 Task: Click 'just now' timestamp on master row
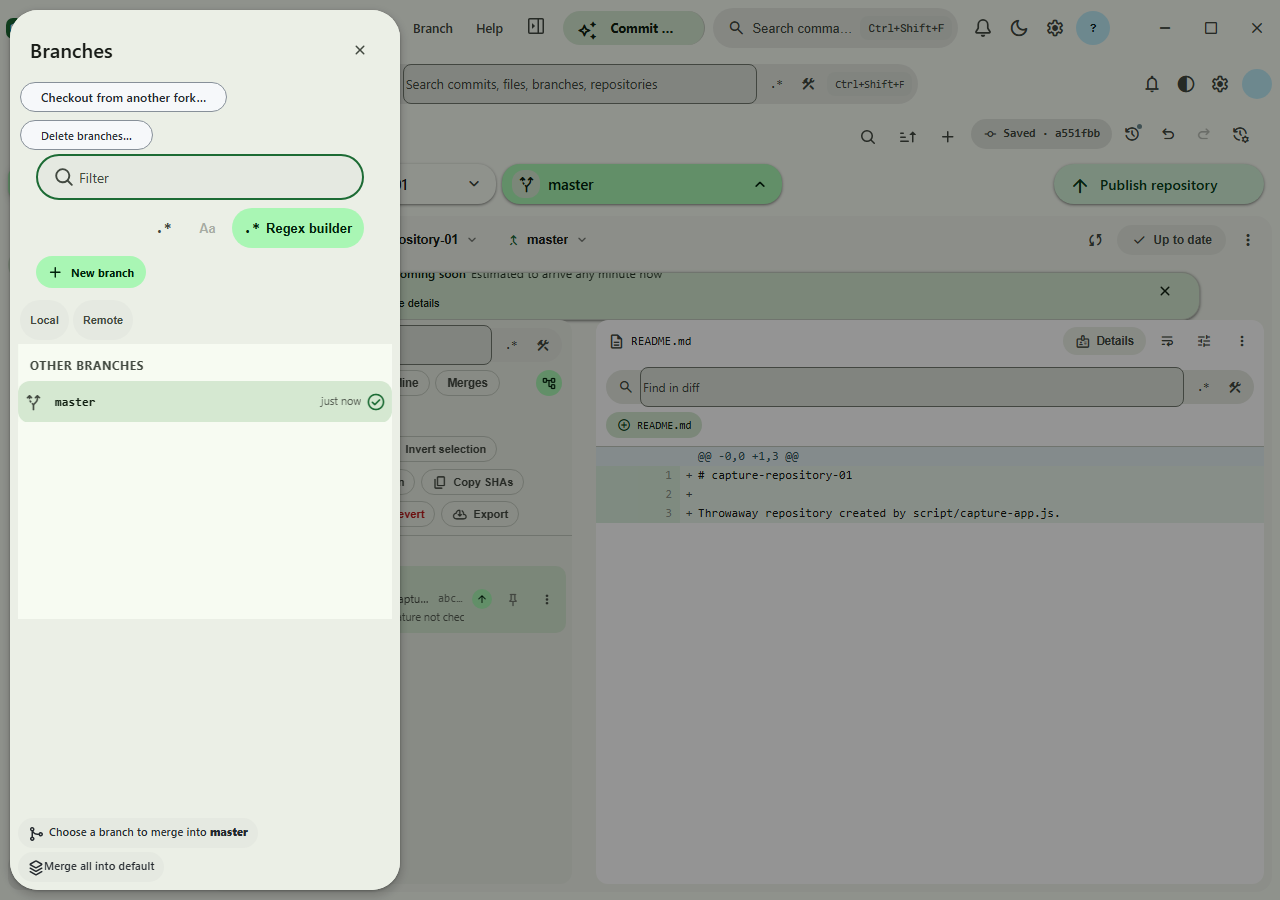tap(341, 401)
